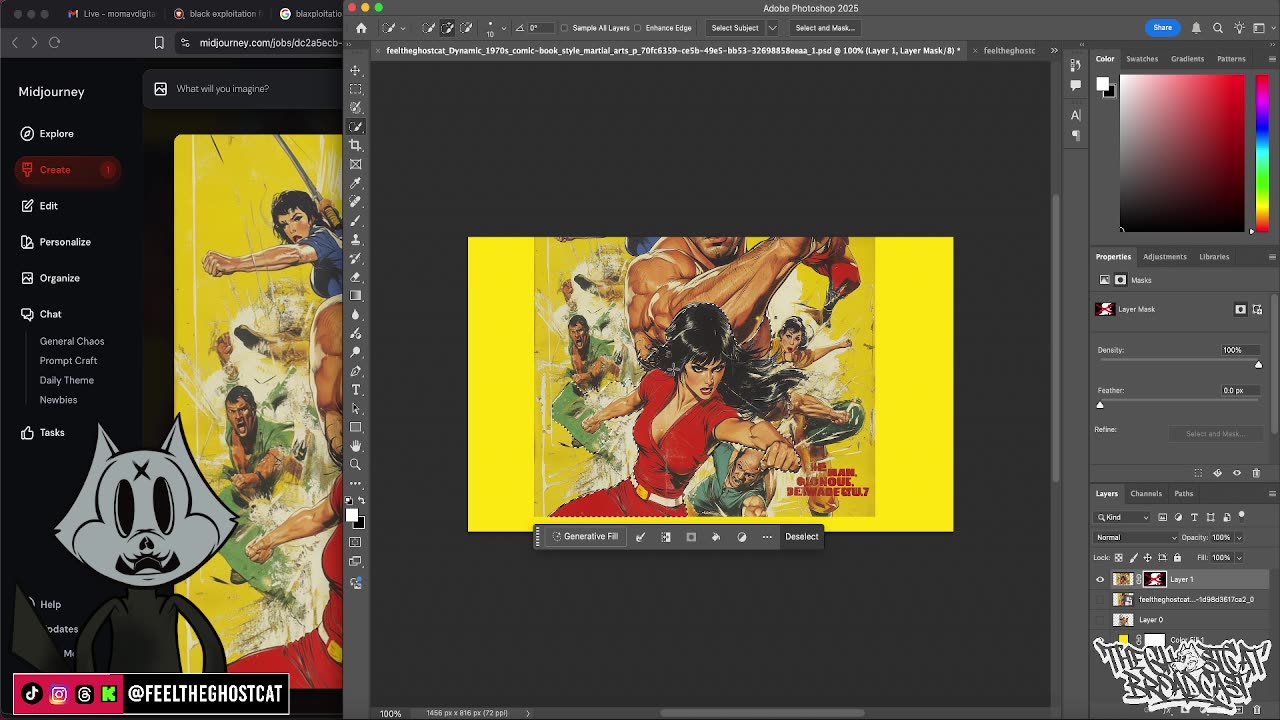The height and width of the screenshot is (720, 1280).
Task: Open Select Subject dropdown arrow
Action: tap(772, 28)
